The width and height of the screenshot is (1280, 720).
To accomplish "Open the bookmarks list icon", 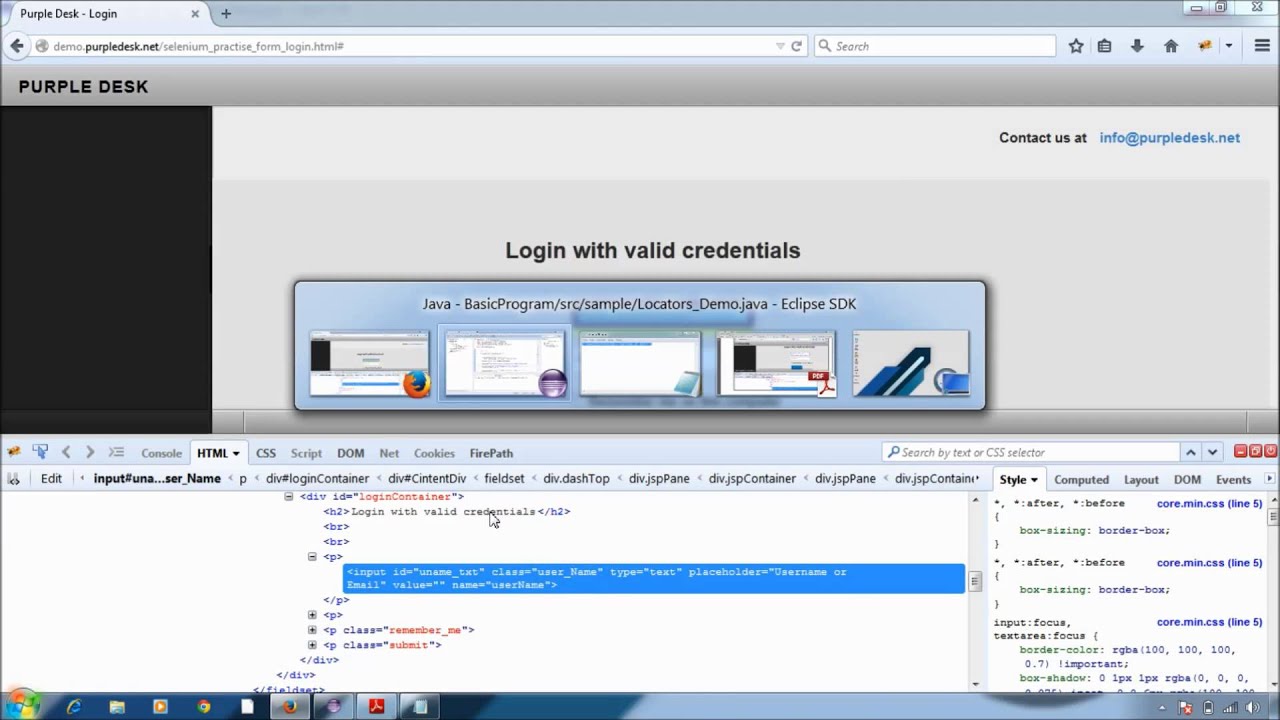I will tap(1104, 46).
